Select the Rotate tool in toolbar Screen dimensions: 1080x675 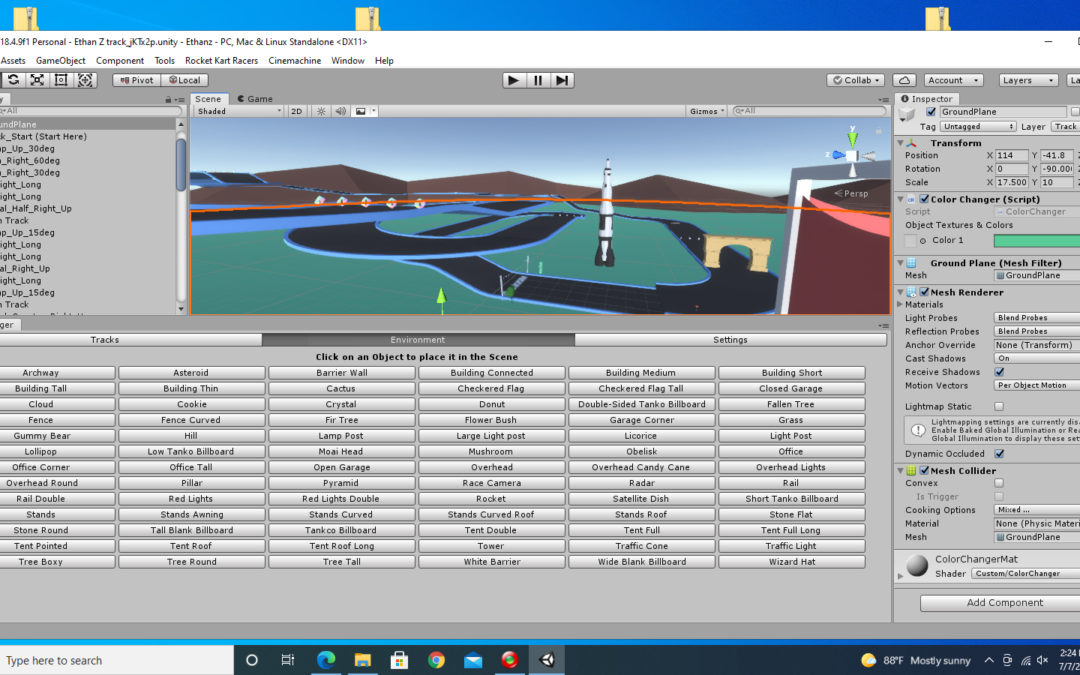[x=13, y=80]
